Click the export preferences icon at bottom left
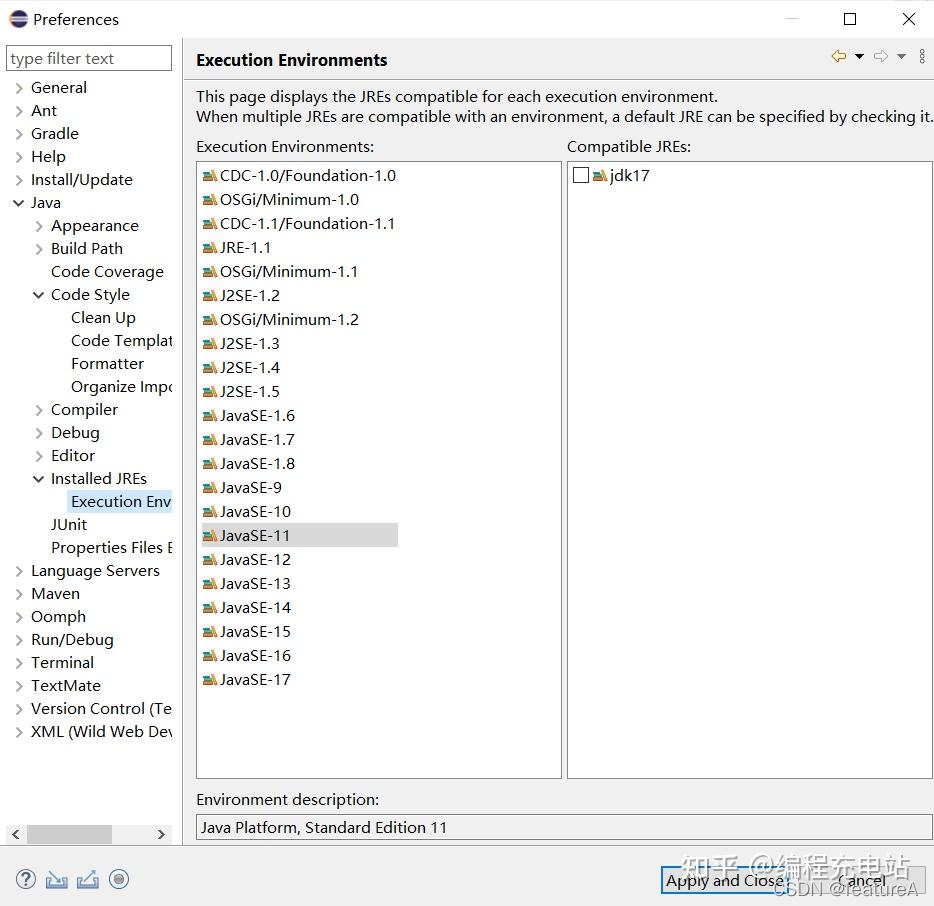The height and width of the screenshot is (906, 934). tap(87, 879)
